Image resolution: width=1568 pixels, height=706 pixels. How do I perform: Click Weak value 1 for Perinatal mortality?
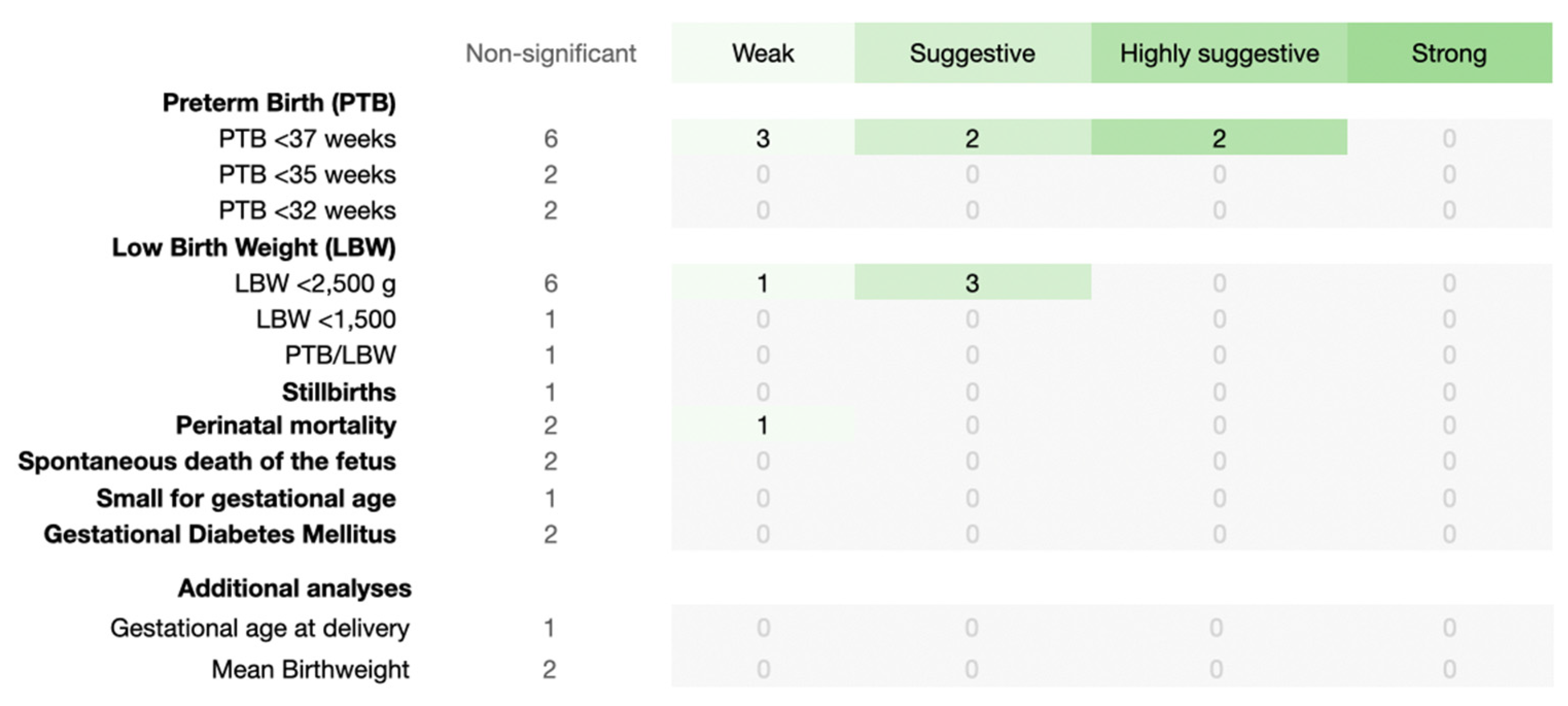point(763,425)
